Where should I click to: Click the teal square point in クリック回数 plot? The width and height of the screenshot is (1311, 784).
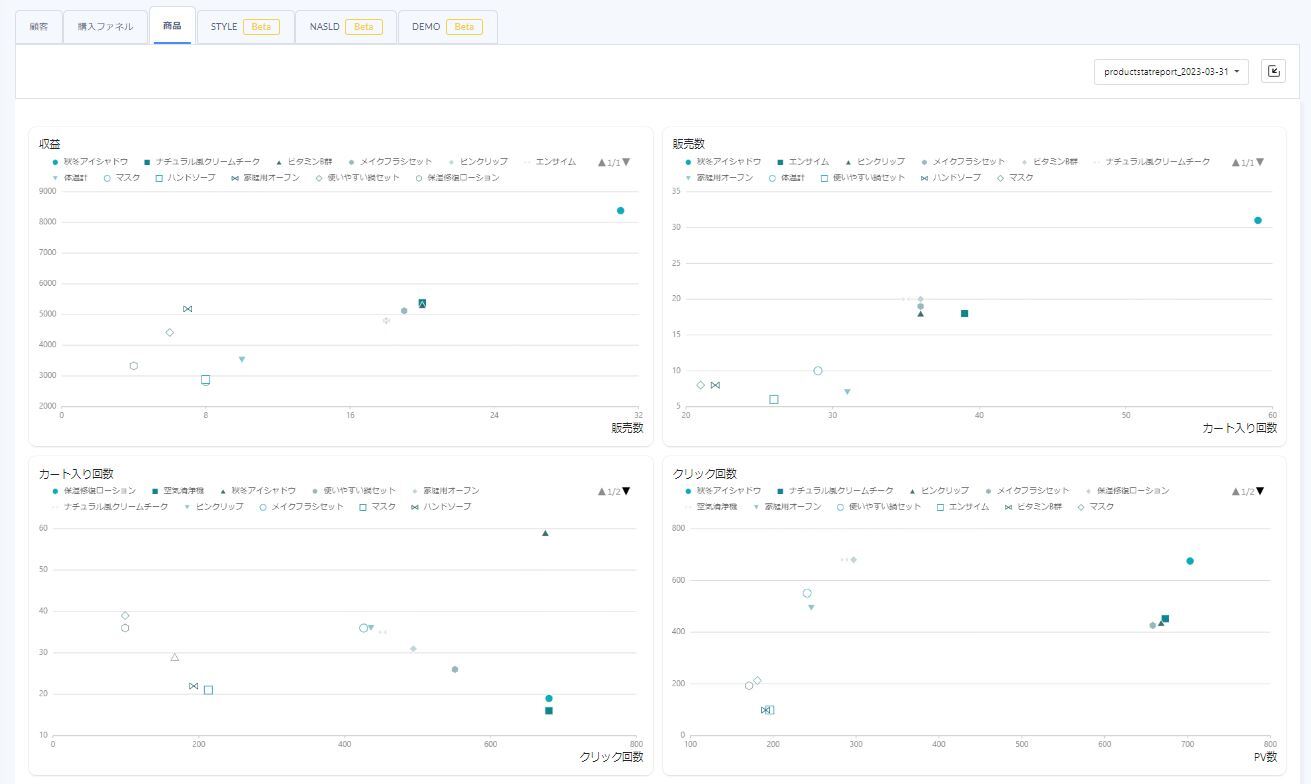[1165, 619]
